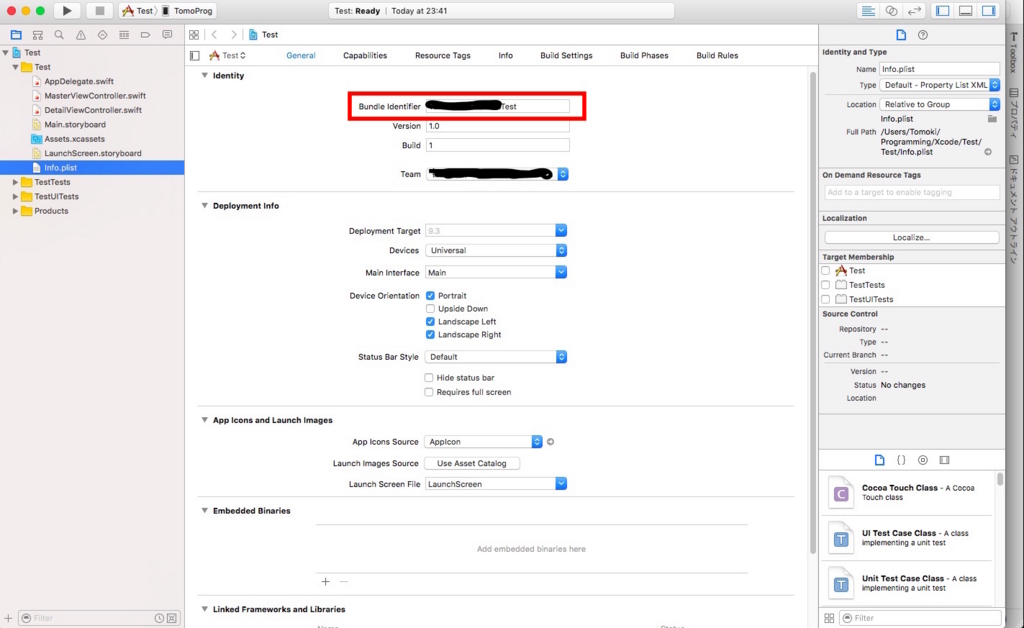The width and height of the screenshot is (1024, 628).
Task: Switch to the Version editor
Action: (914, 10)
